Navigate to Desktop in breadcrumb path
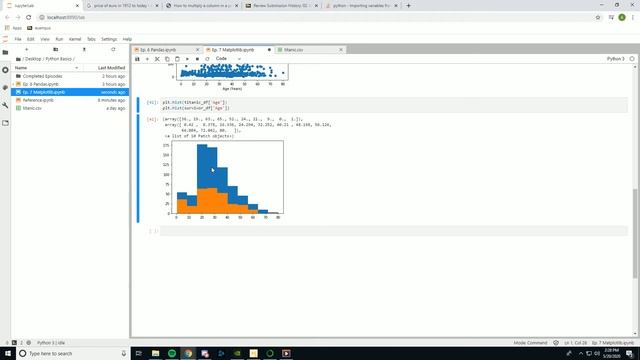Viewport: 640px width, 360px height. coord(33,59)
